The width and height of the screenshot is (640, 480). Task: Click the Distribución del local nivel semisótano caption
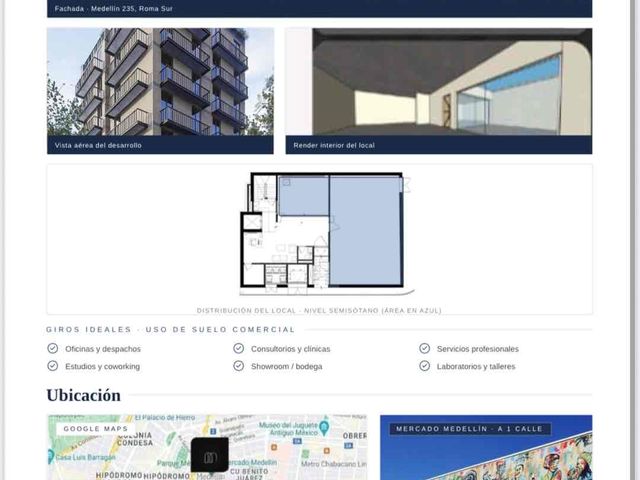pyautogui.click(x=319, y=311)
